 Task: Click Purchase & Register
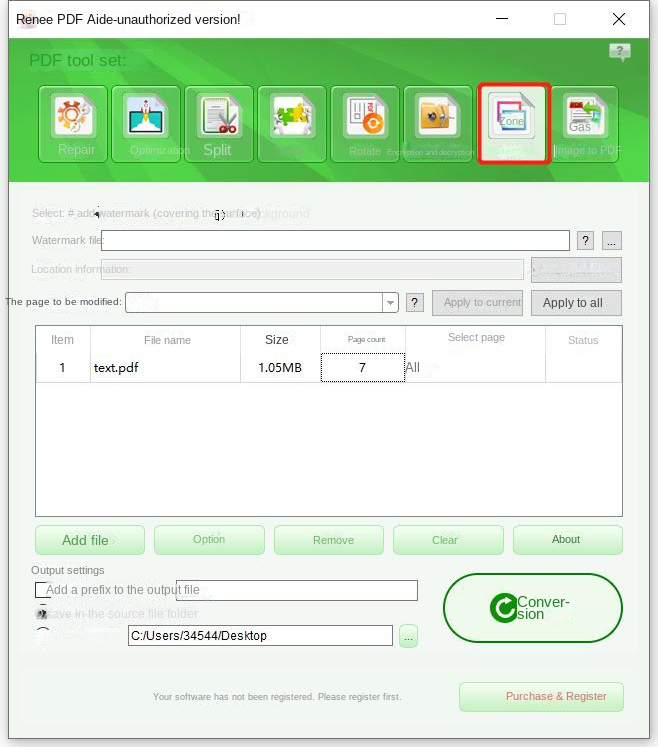pos(541,696)
